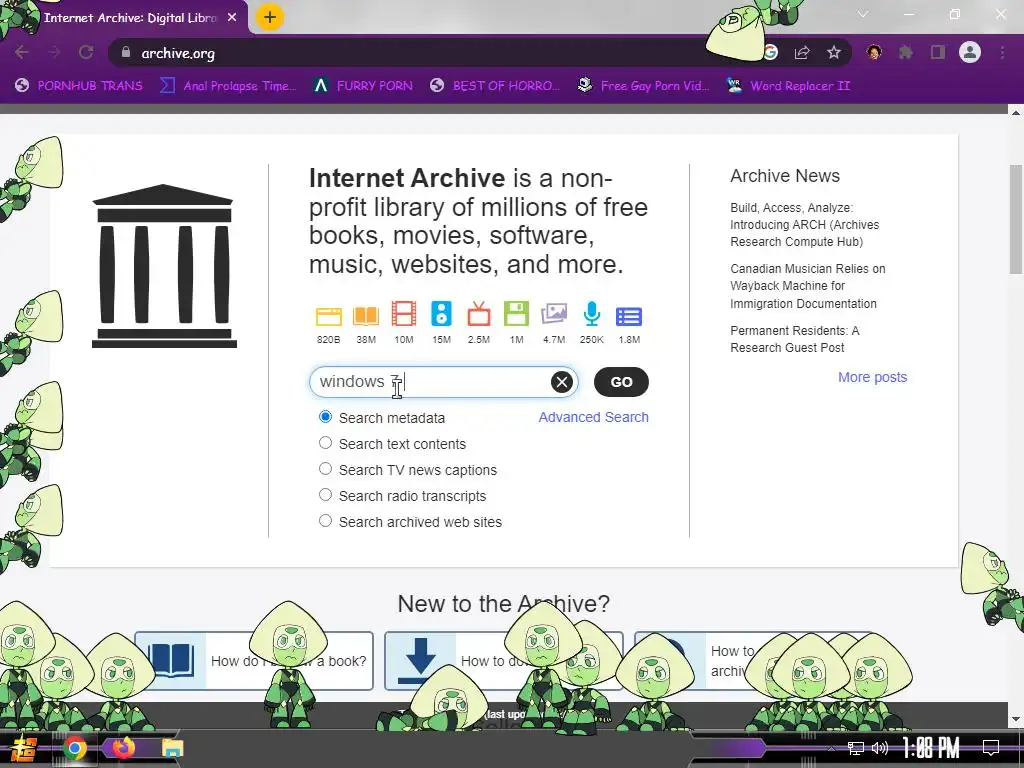This screenshot has width=1024, height=768.
Task: Select the Search text contents radio button
Action: (325, 443)
